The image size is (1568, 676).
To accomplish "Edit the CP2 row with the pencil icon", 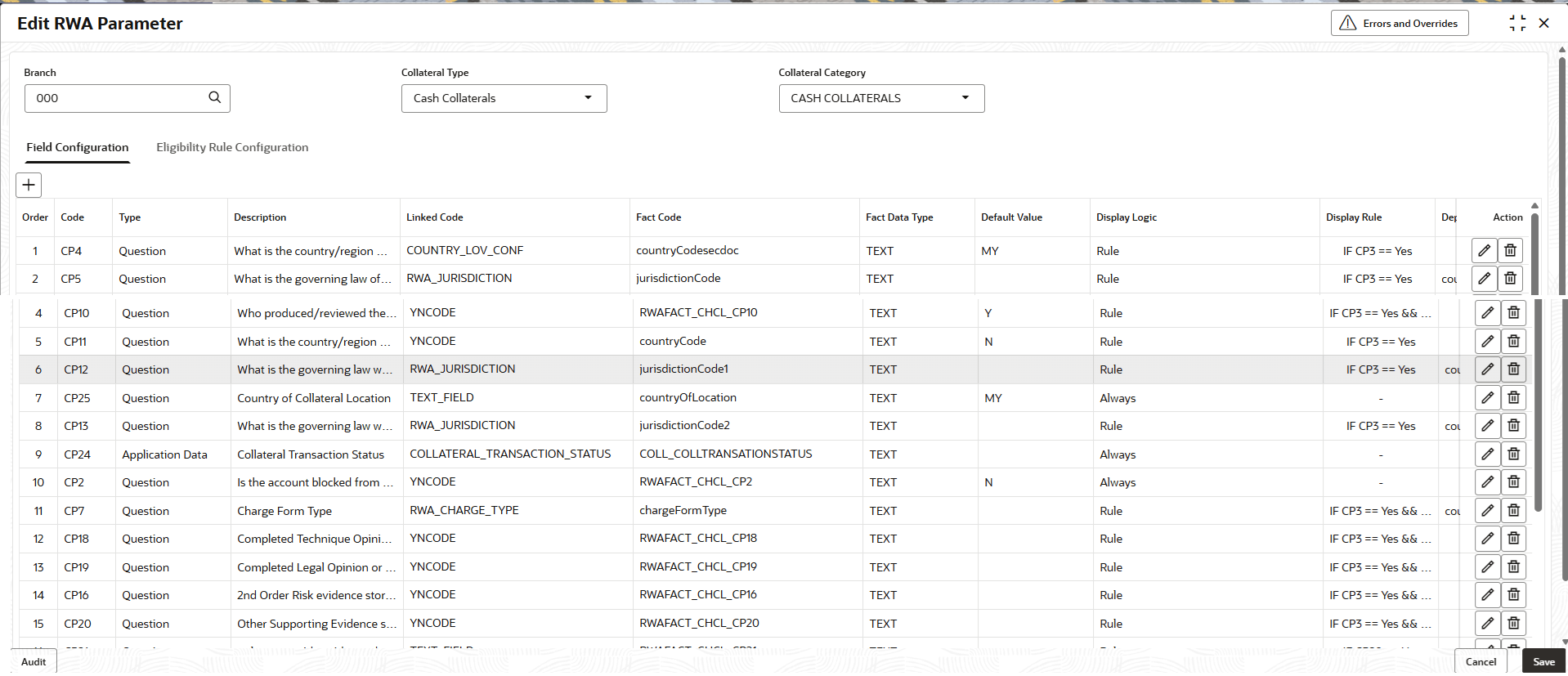I will pyautogui.click(x=1487, y=482).
